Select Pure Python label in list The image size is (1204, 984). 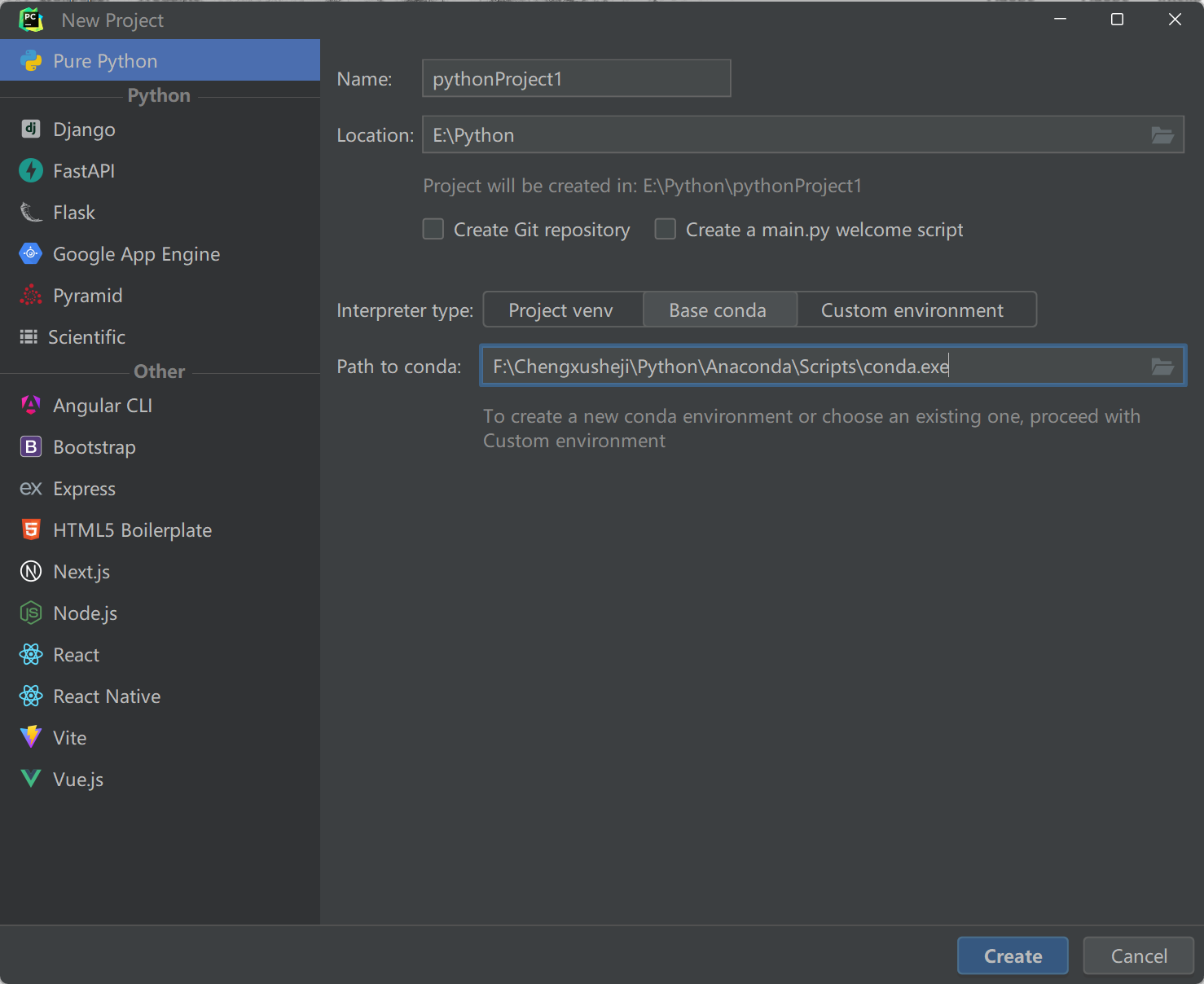(105, 61)
